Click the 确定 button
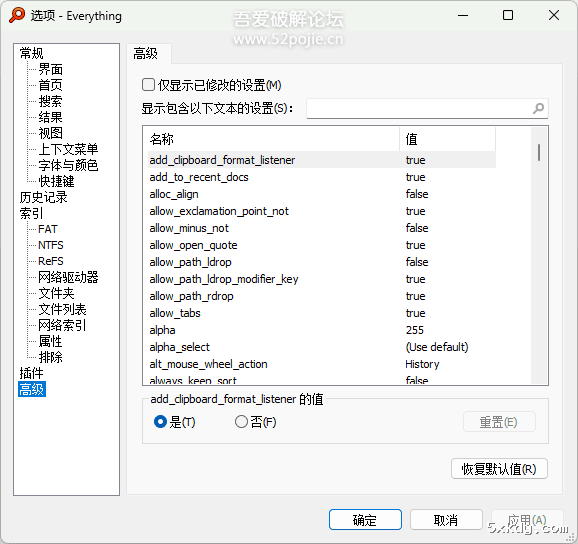Screen dimensions: 578x544 click(x=365, y=520)
